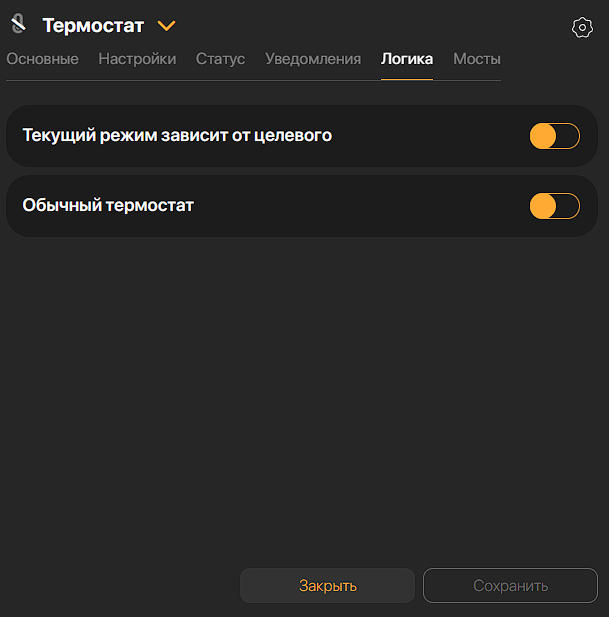Click the Обычный термостат label text
This screenshot has height=617, width=609.
(x=108, y=205)
